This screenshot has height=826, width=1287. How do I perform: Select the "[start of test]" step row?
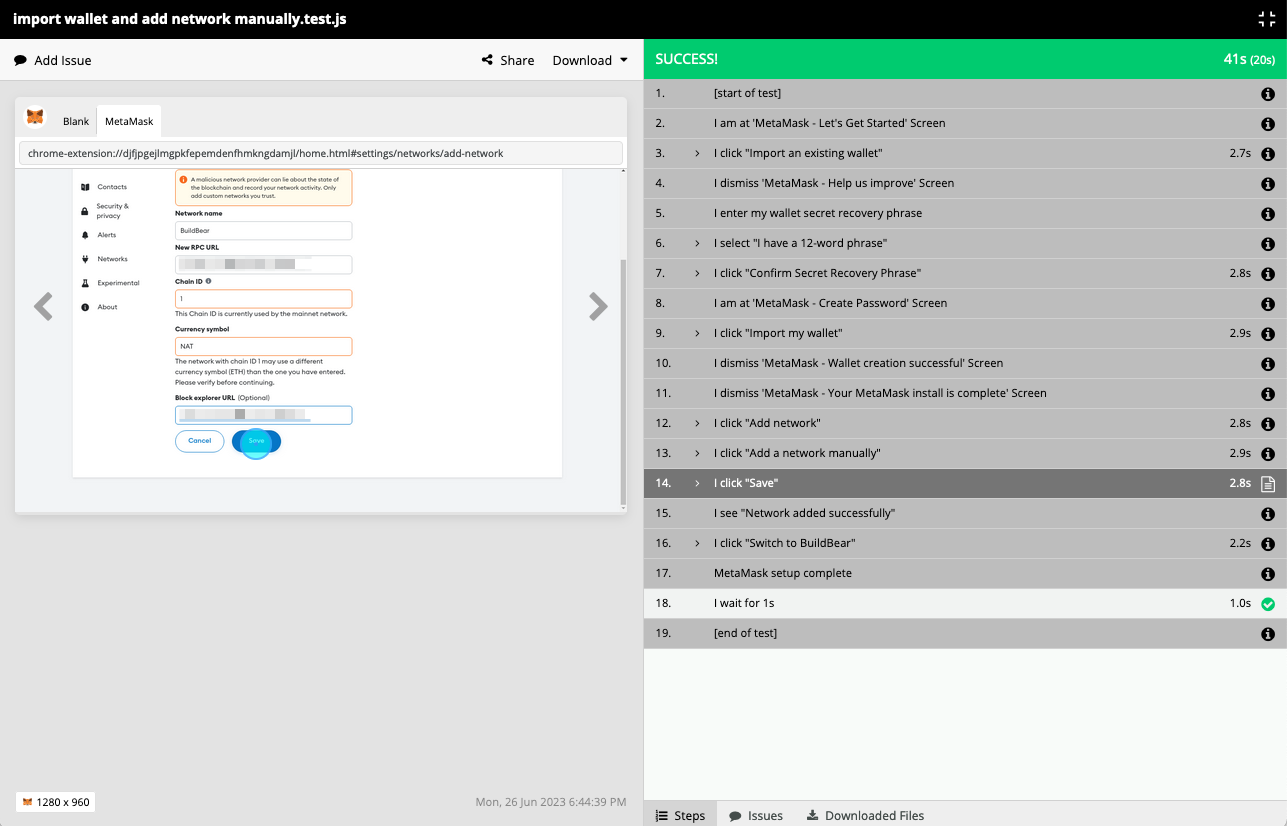point(965,94)
